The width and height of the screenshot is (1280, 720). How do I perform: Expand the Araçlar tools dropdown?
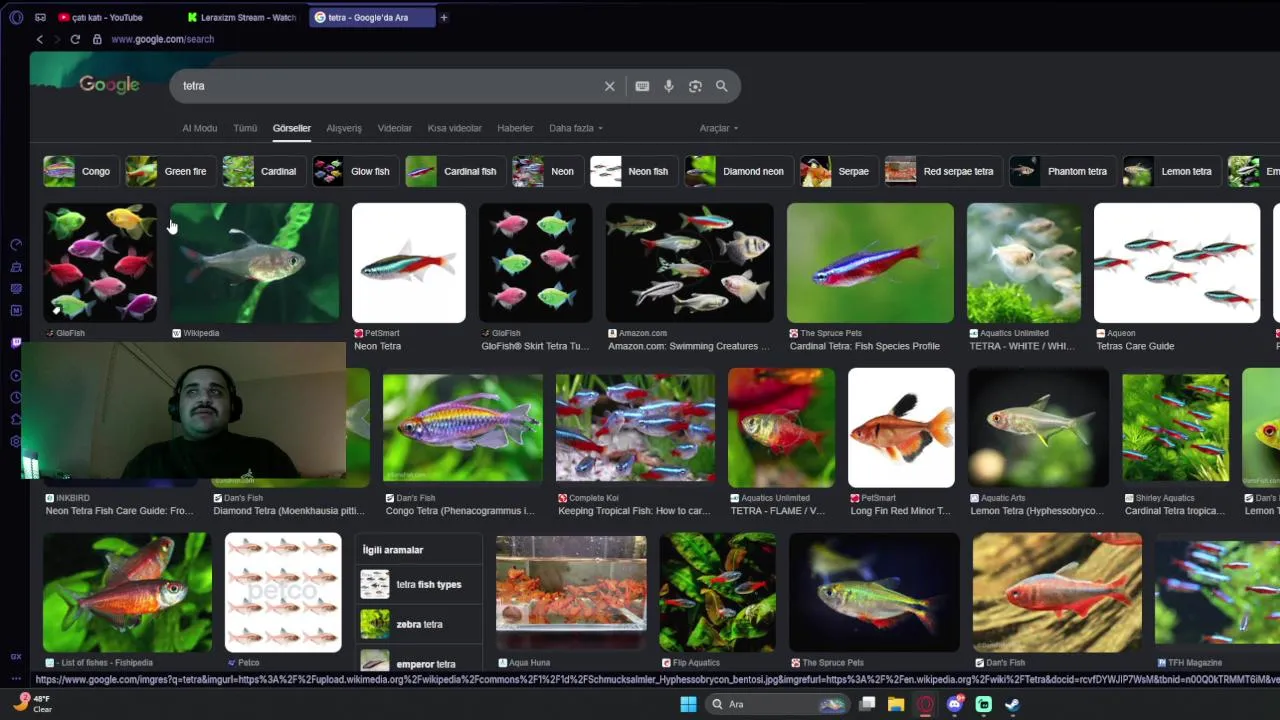(x=719, y=128)
